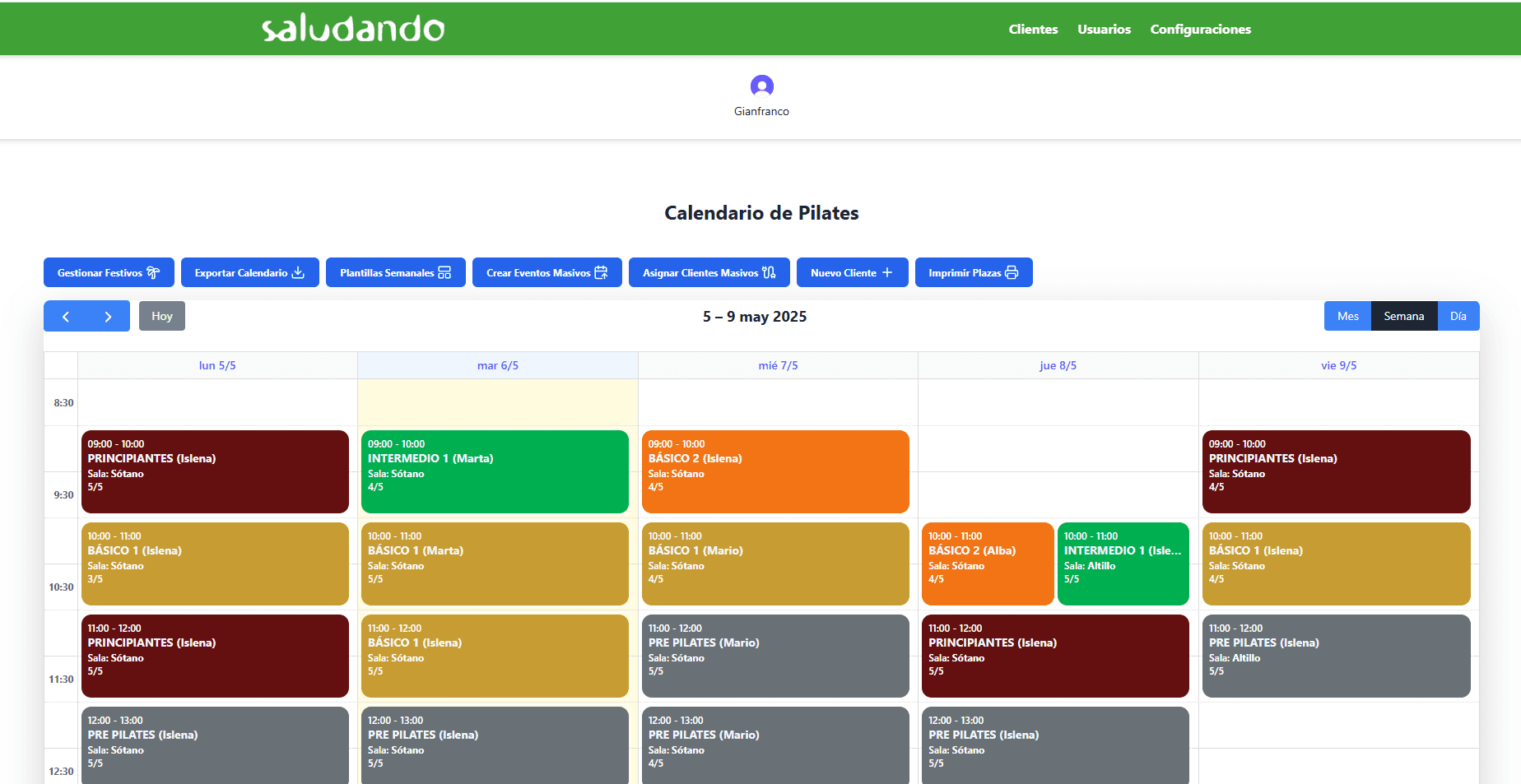Click the download icon on Exportar Calendario

[298, 272]
